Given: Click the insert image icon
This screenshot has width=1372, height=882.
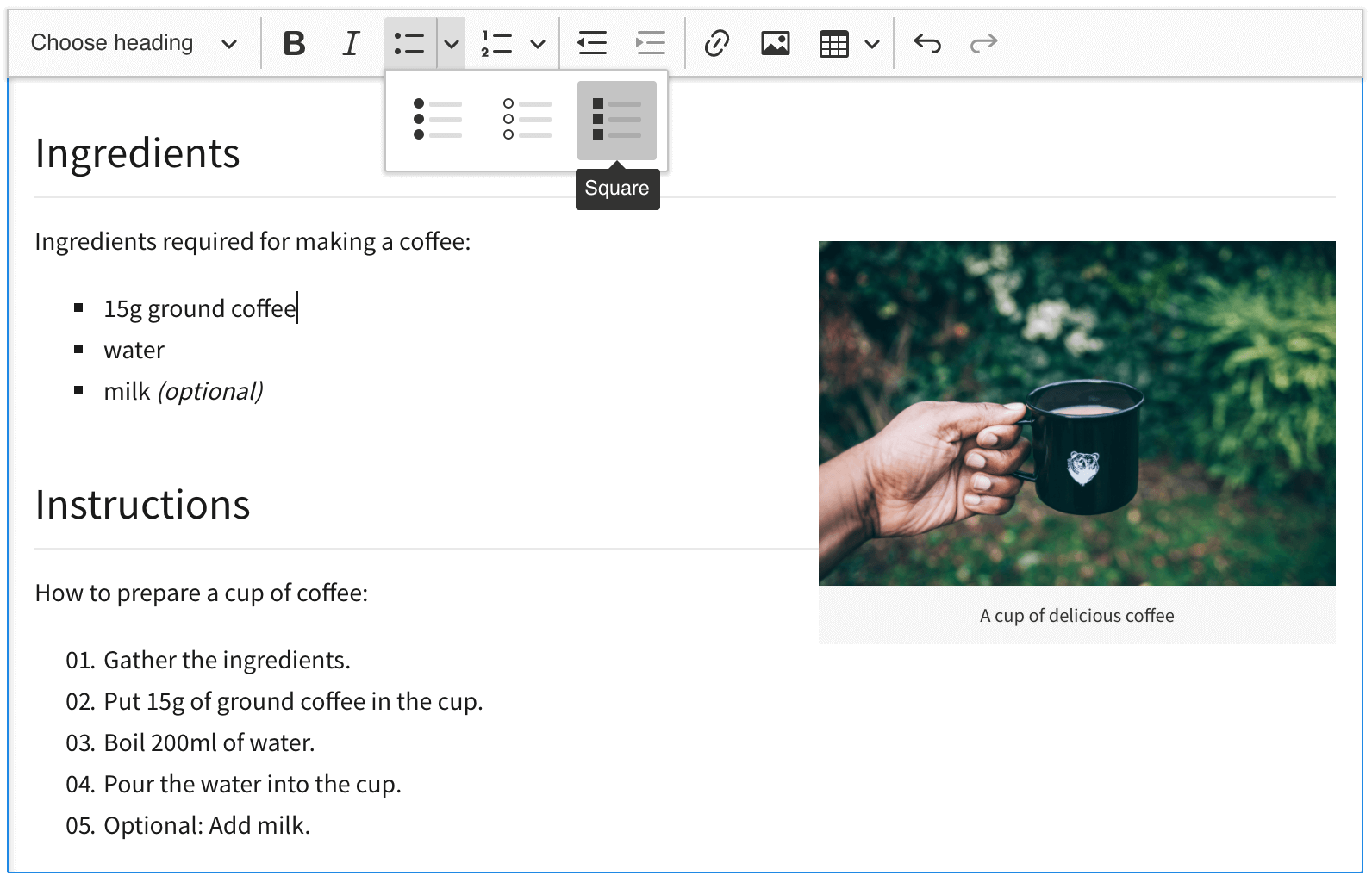Looking at the screenshot, I should (775, 43).
